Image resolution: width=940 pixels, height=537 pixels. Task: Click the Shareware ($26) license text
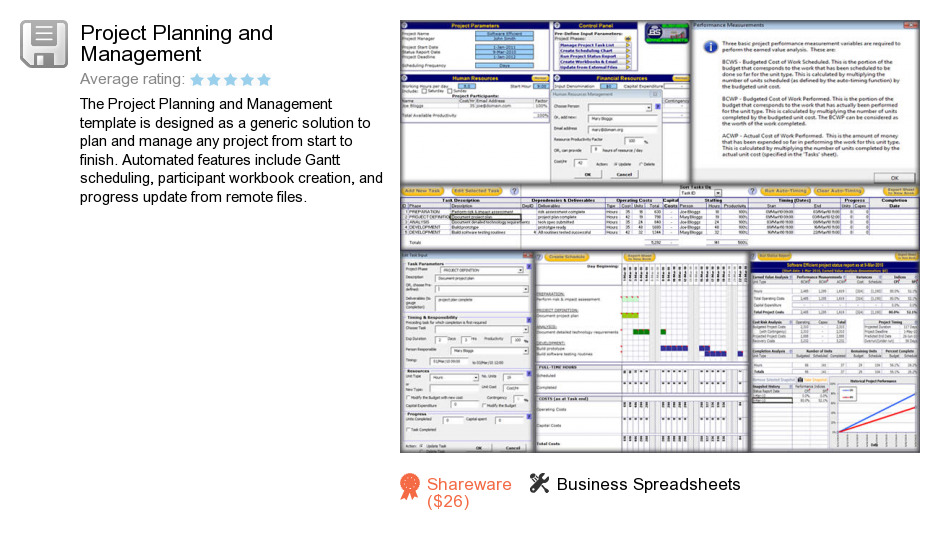(469, 493)
